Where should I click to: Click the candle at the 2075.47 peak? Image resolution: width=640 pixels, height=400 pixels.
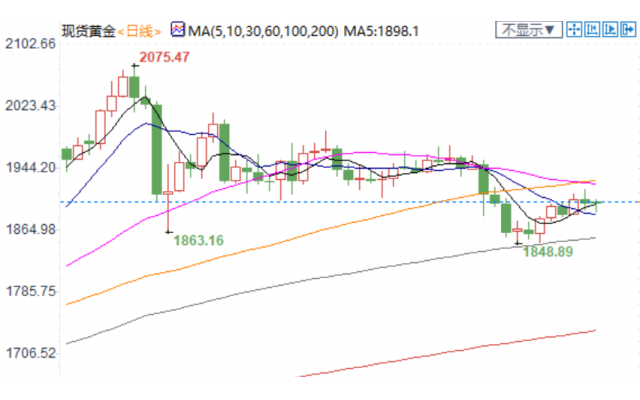click(x=134, y=87)
